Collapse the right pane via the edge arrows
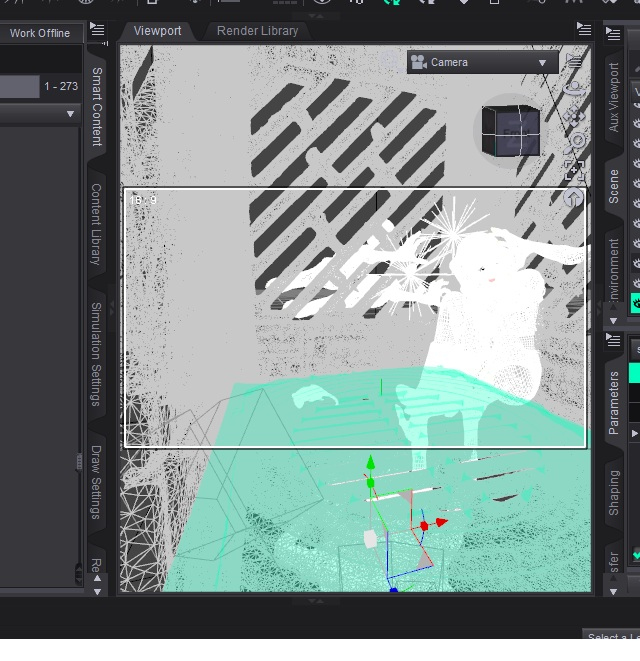 click(x=599, y=307)
